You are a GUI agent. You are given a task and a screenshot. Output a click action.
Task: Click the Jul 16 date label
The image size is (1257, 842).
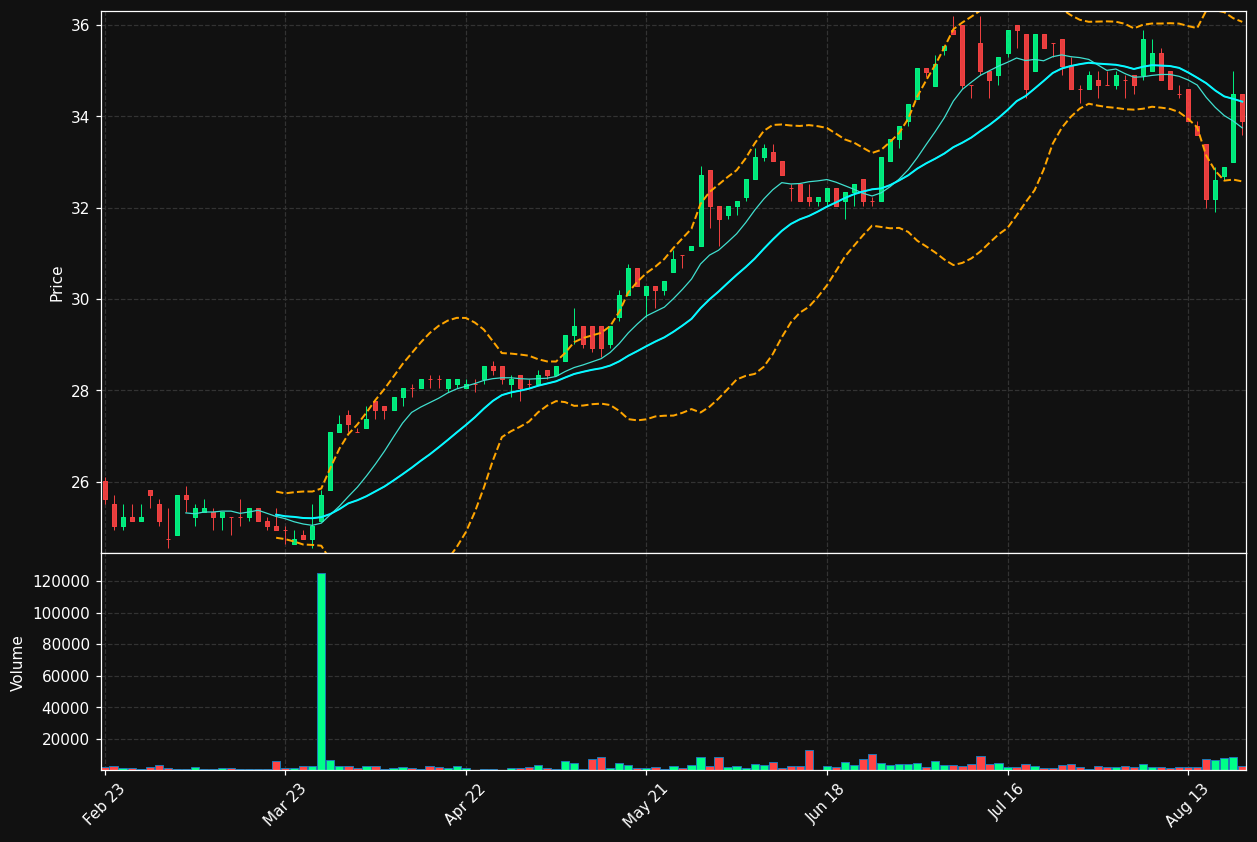coord(1008,804)
